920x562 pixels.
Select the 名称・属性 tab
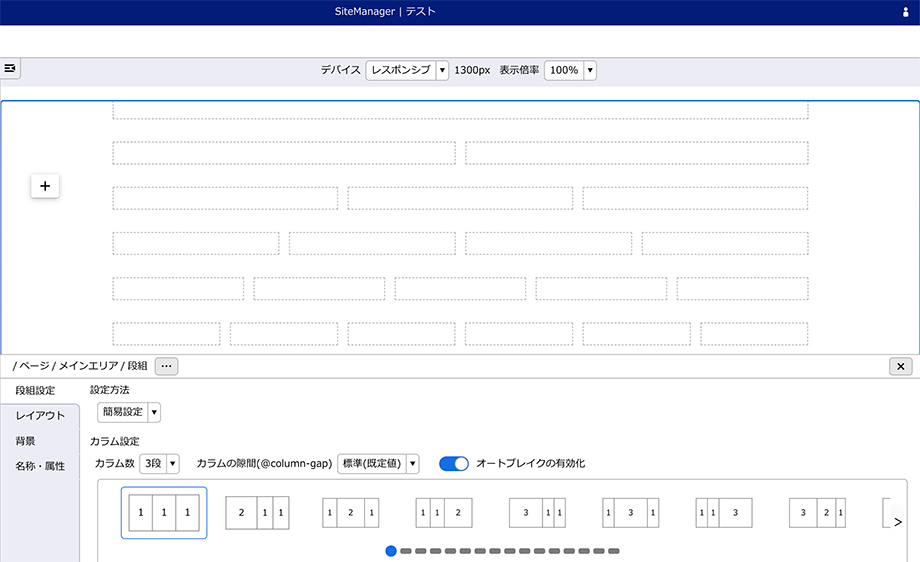pos(40,466)
